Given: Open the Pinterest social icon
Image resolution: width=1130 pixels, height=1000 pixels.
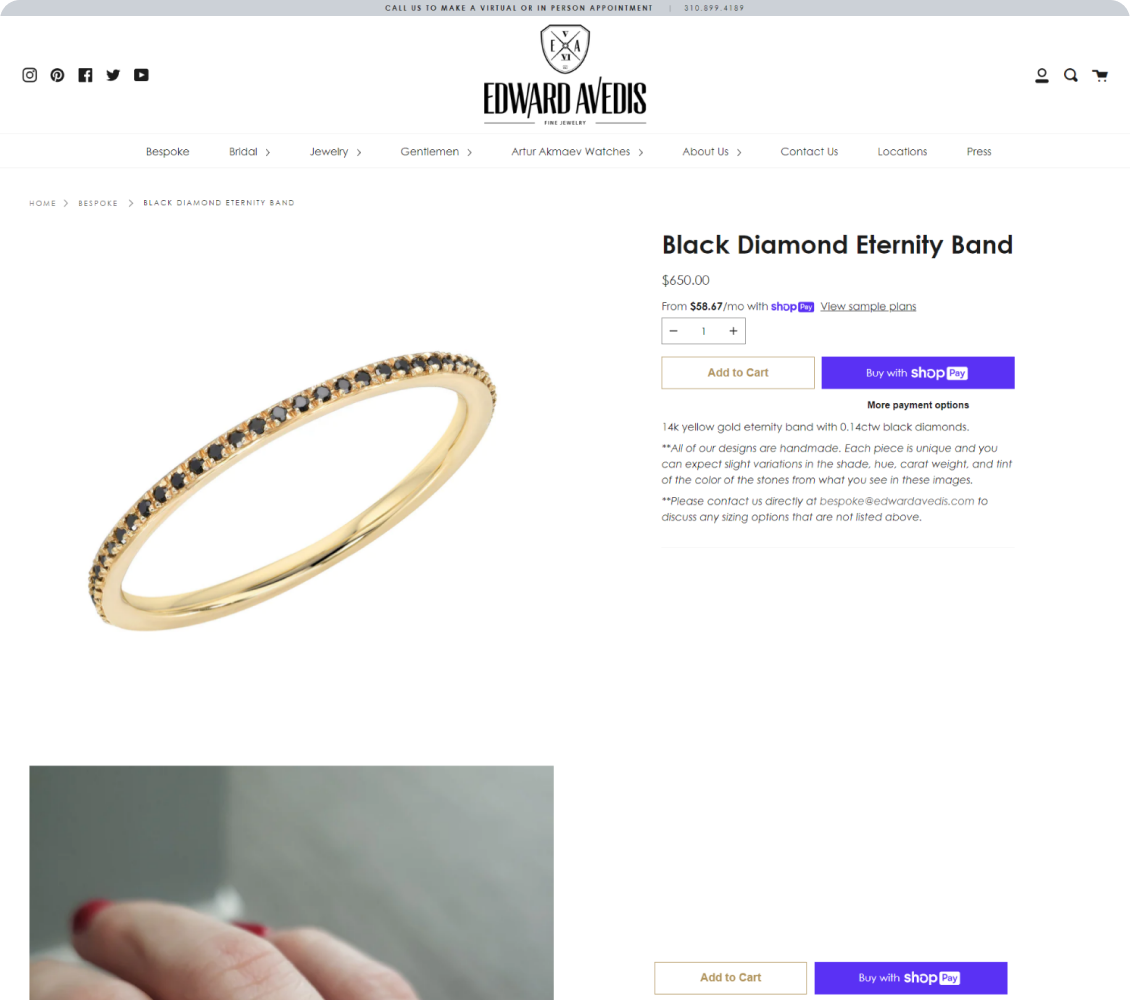Looking at the screenshot, I should click(58, 75).
